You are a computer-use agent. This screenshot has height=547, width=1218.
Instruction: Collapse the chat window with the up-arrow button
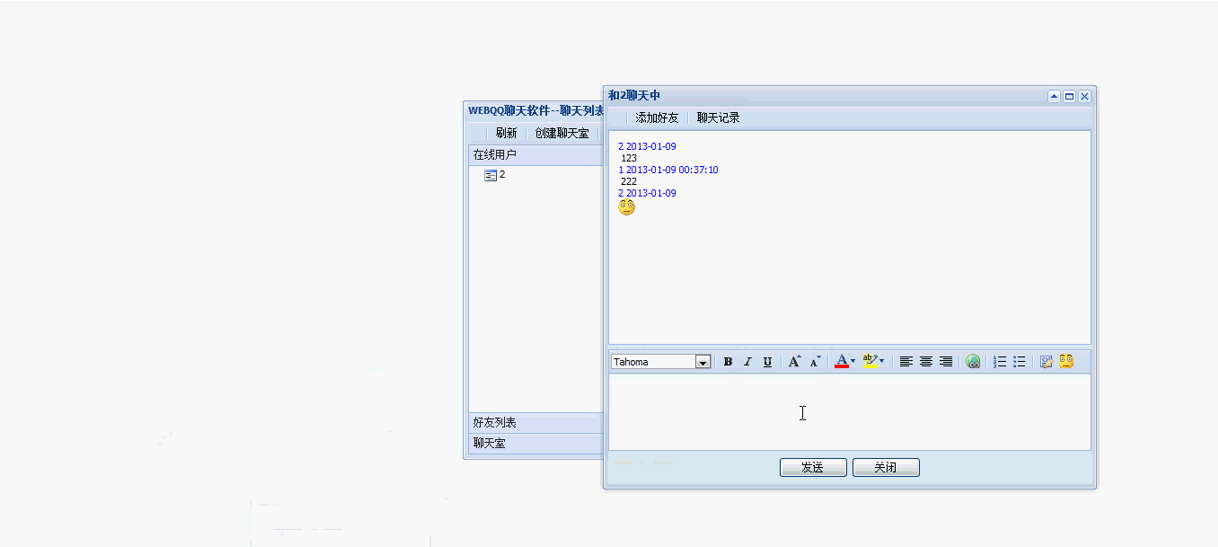1054,96
